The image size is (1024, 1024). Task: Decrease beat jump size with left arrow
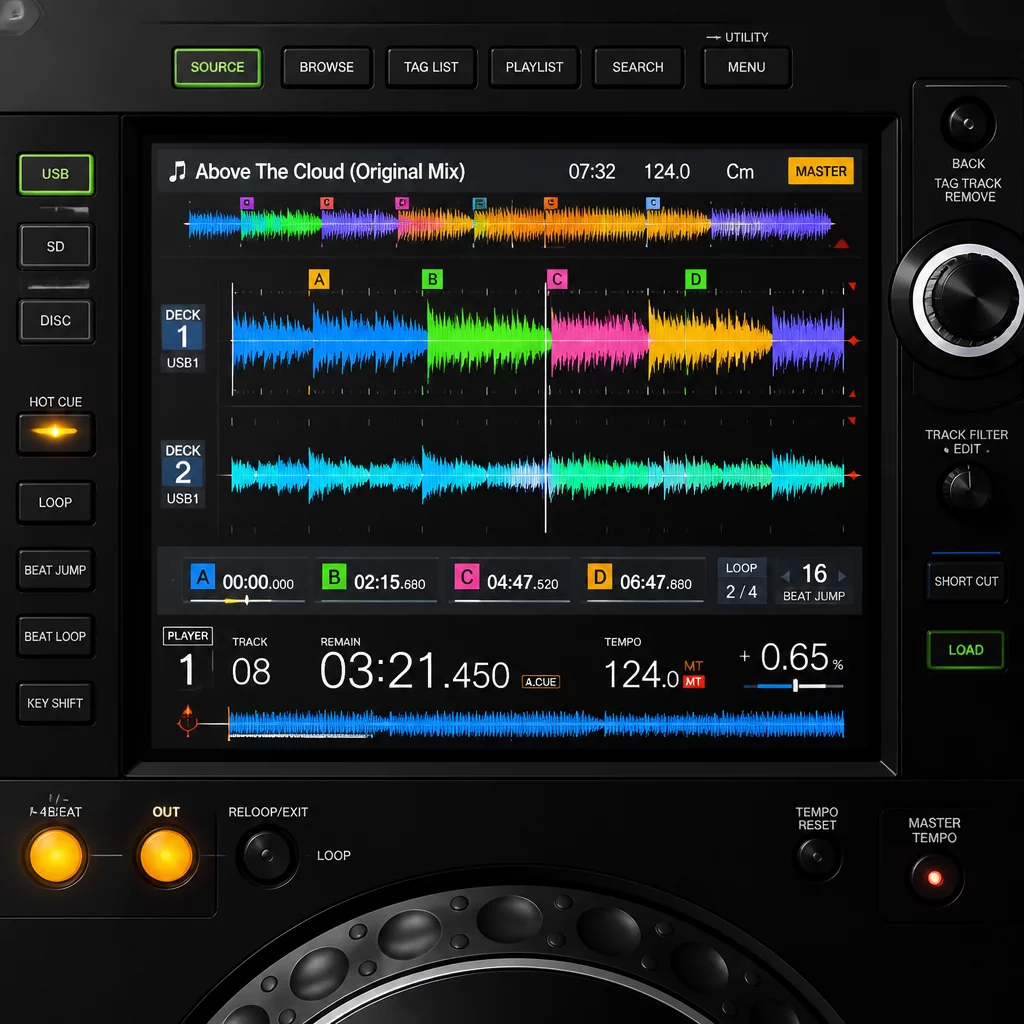786,576
